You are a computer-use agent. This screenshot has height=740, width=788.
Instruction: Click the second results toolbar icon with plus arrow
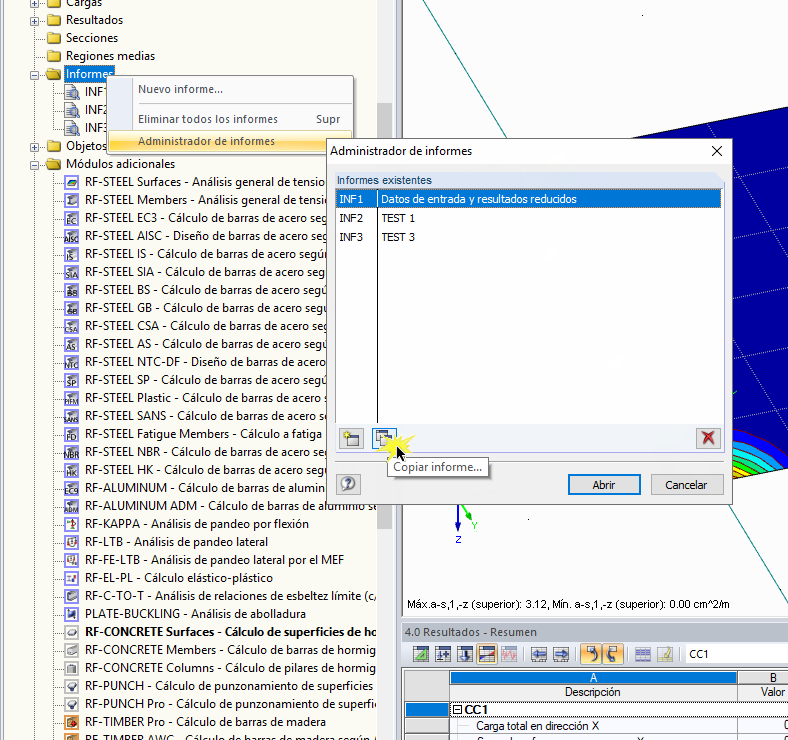click(443, 654)
